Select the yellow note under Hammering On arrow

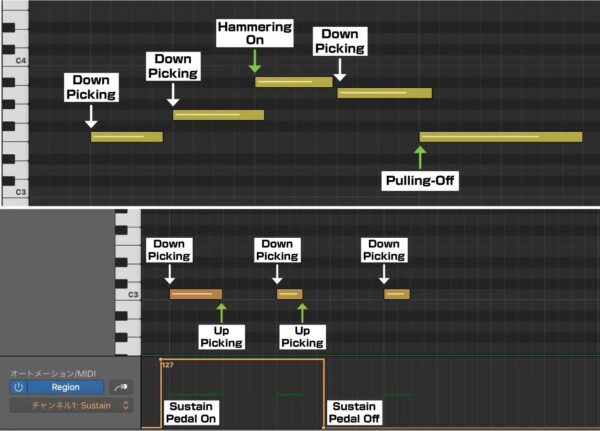(x=293, y=82)
